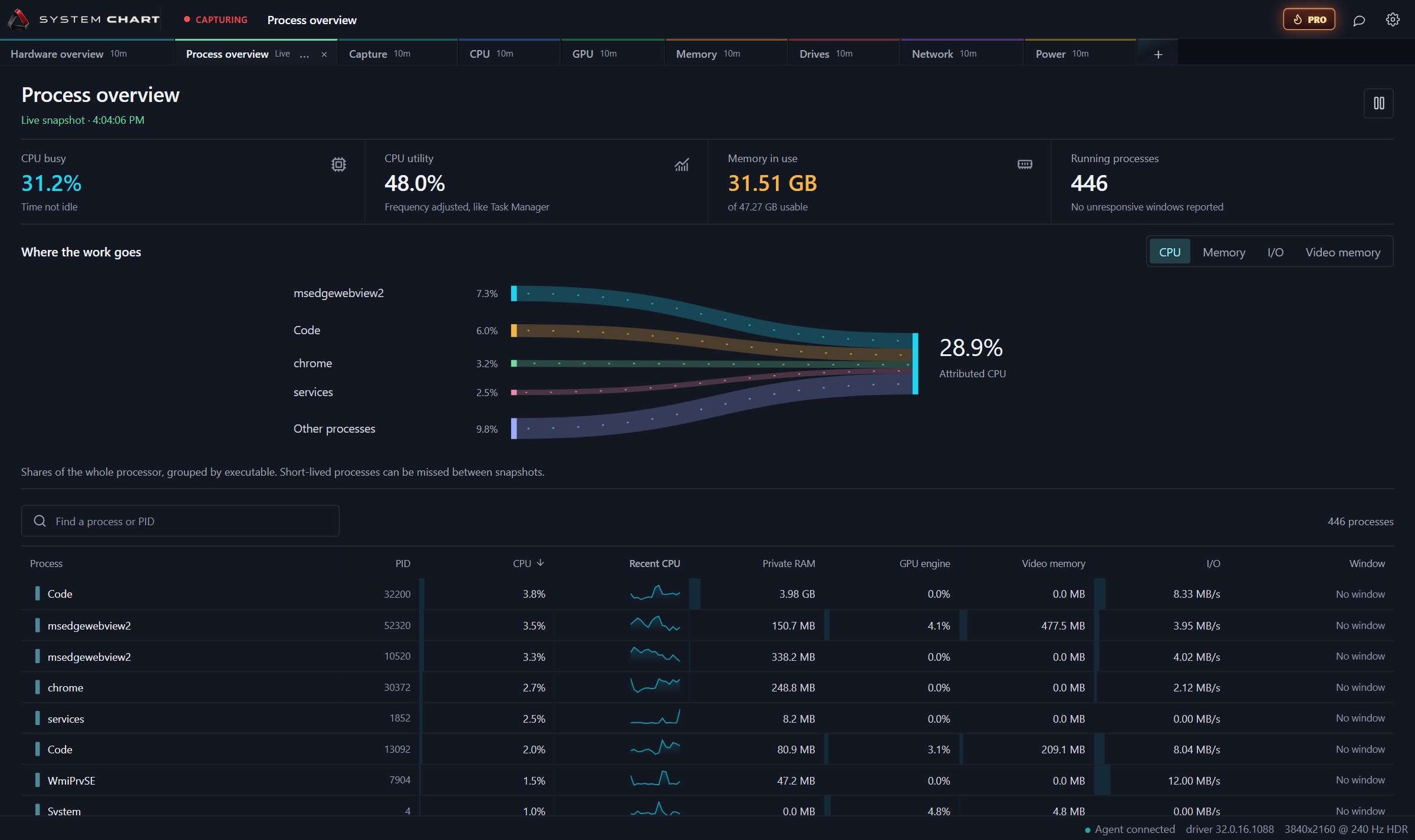Sort by the Video memory column header

pos(1054,564)
